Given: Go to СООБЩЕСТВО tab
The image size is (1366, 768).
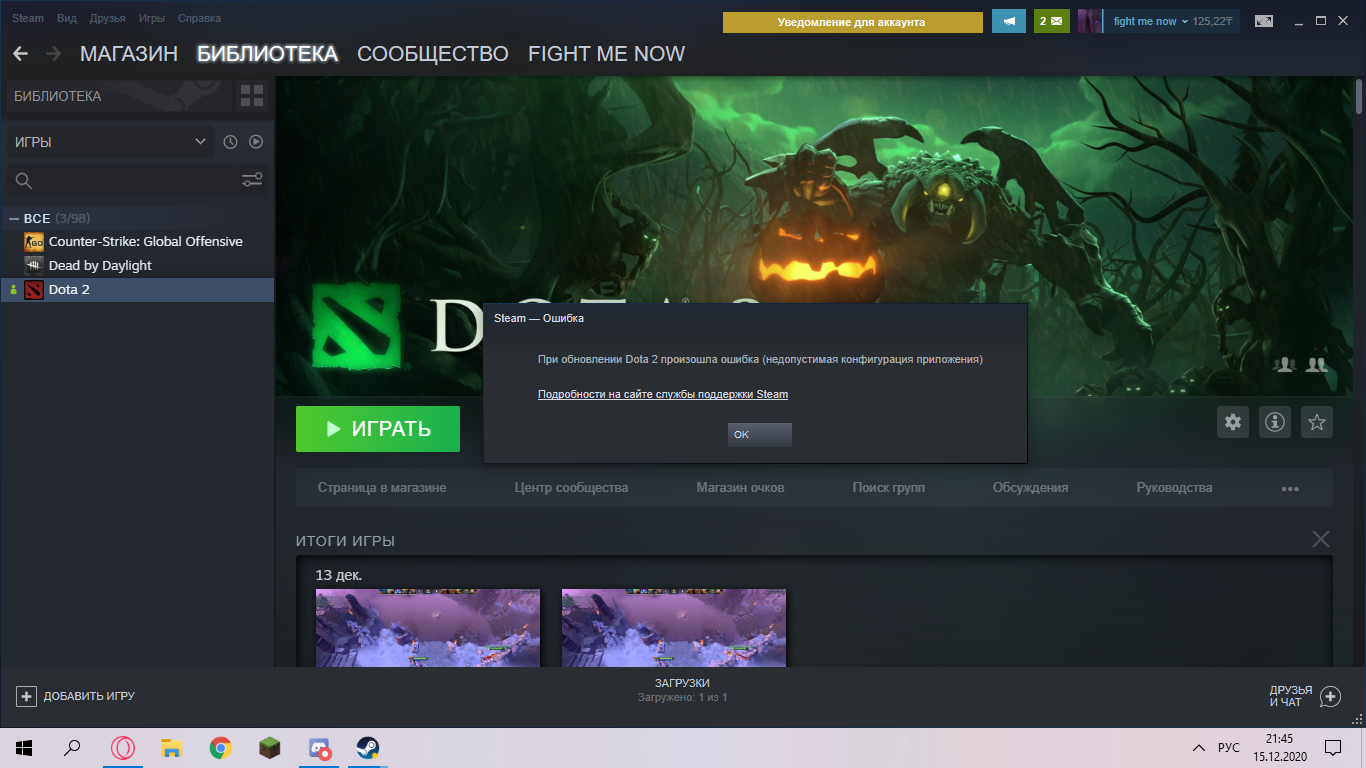Looking at the screenshot, I should [x=433, y=54].
